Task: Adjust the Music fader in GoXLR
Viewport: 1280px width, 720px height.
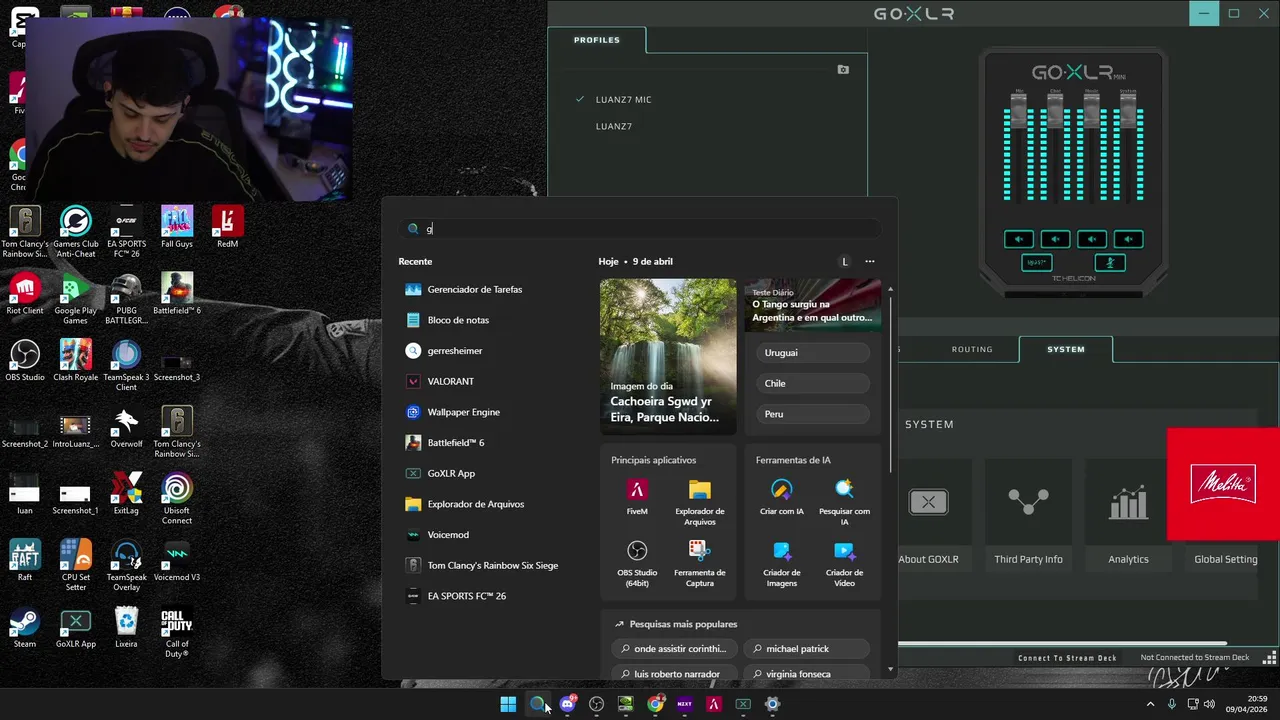Action: click(x=1092, y=112)
